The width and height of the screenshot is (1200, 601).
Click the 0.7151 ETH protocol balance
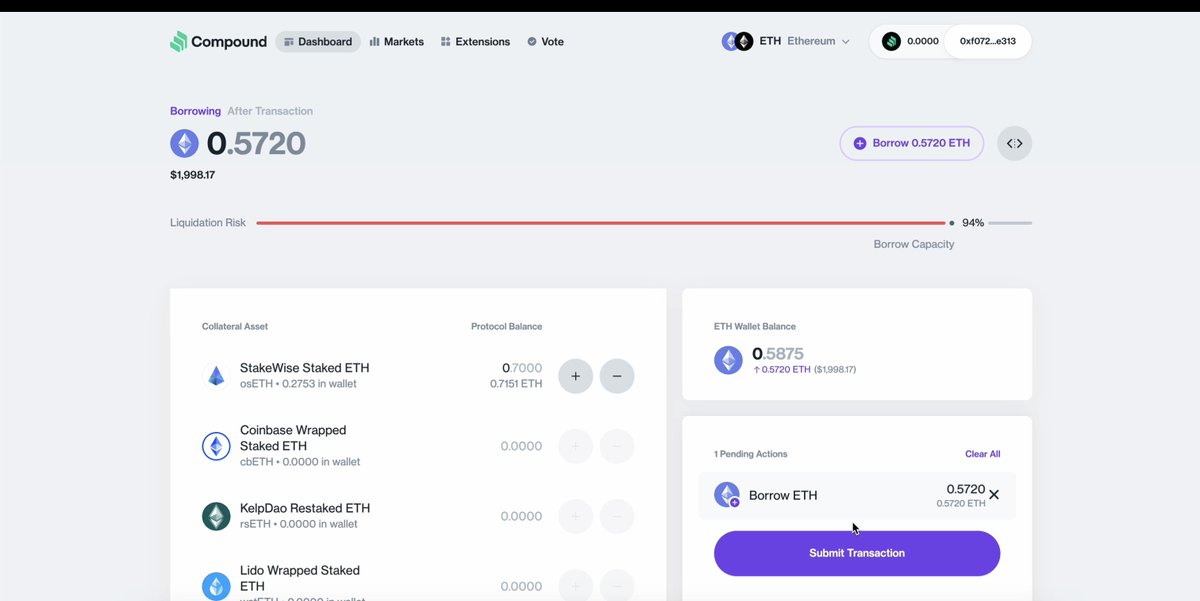(516, 384)
